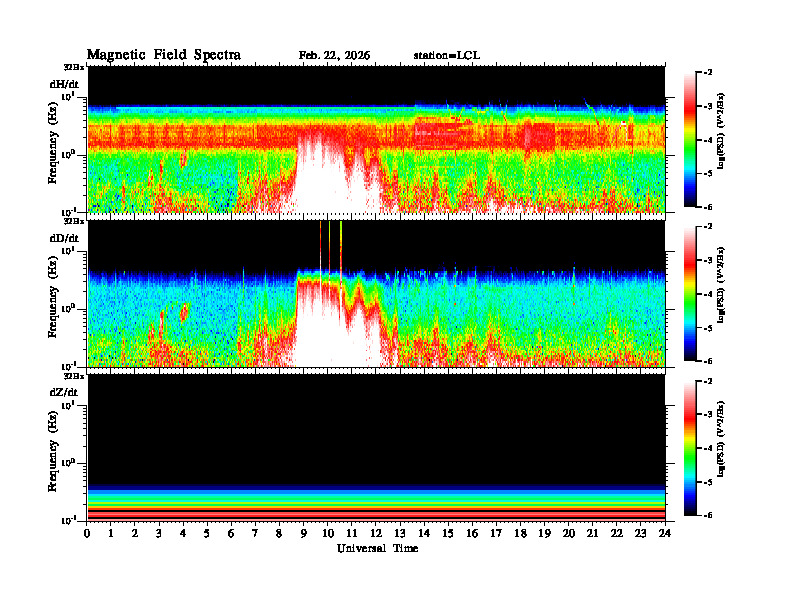
Task: Click the '-2' label on top color bar
Action: point(708,73)
